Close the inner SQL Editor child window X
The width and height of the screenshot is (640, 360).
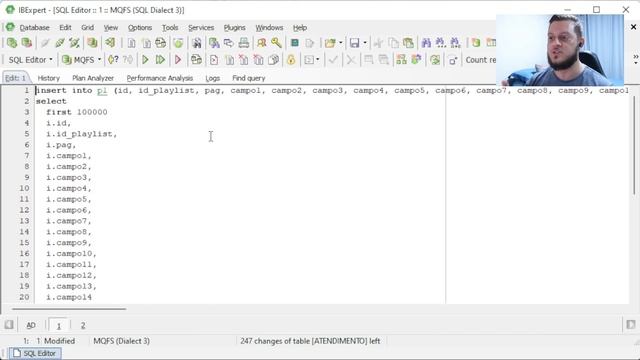(x=633, y=27)
